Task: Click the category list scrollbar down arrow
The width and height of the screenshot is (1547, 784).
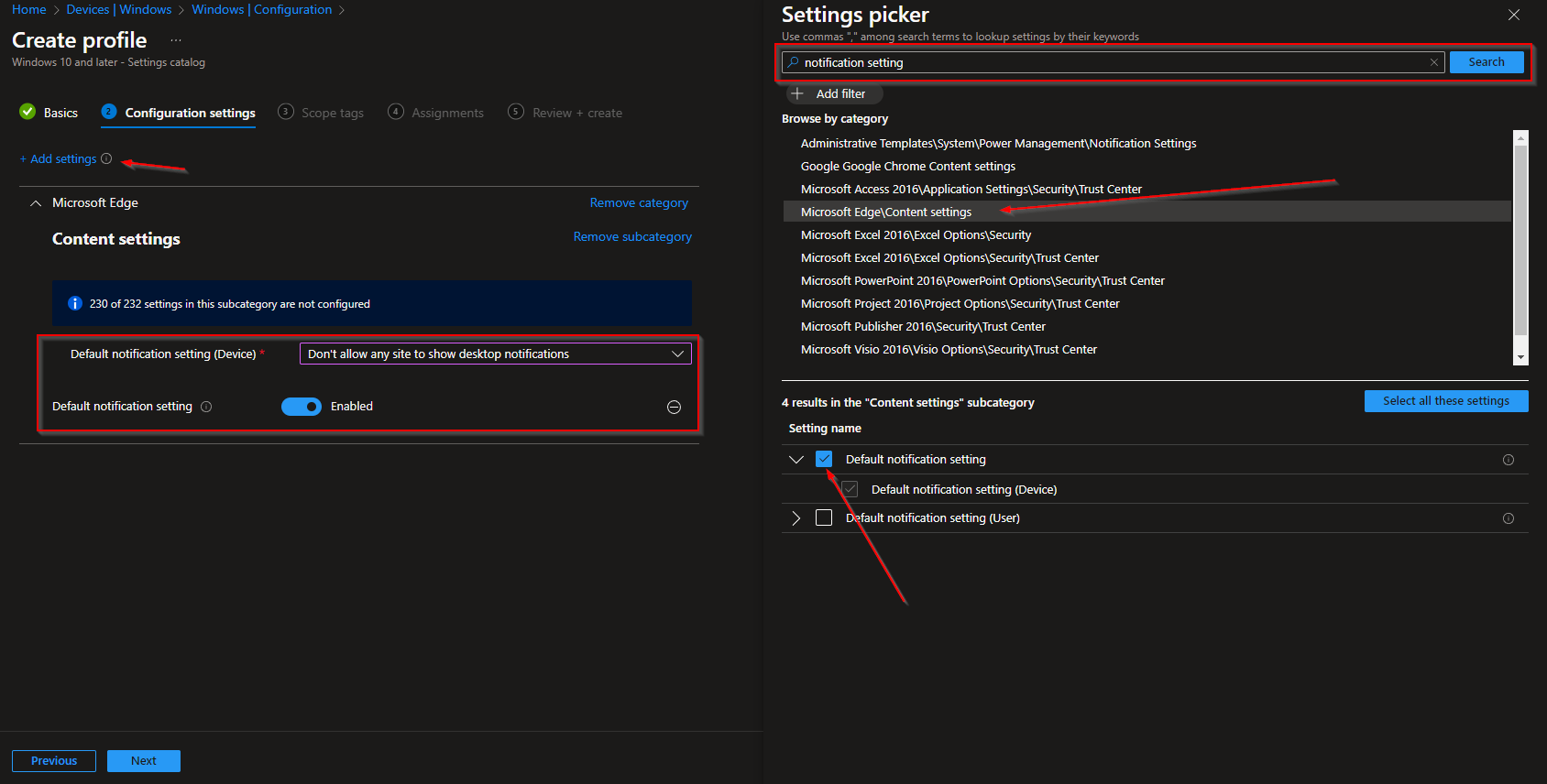Action: (x=1521, y=357)
